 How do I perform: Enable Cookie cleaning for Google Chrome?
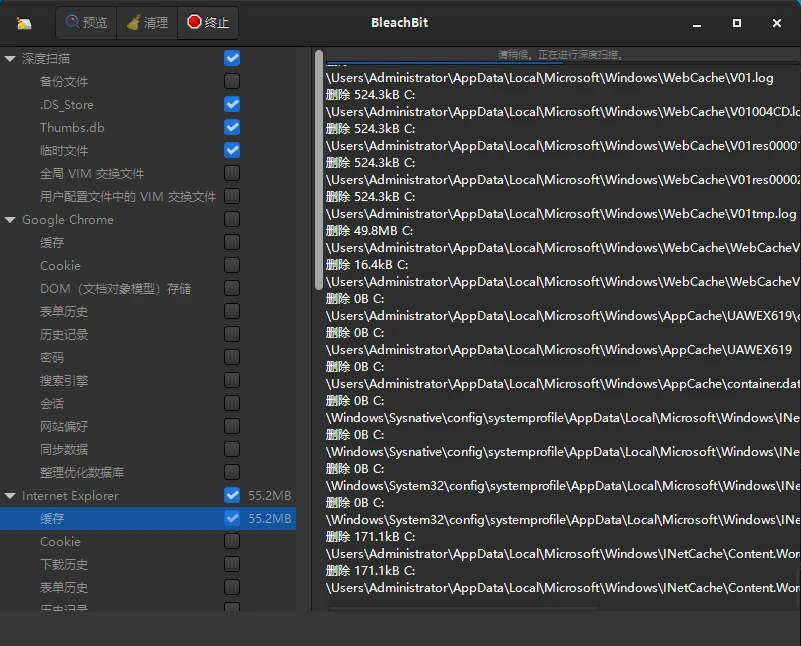pos(232,265)
